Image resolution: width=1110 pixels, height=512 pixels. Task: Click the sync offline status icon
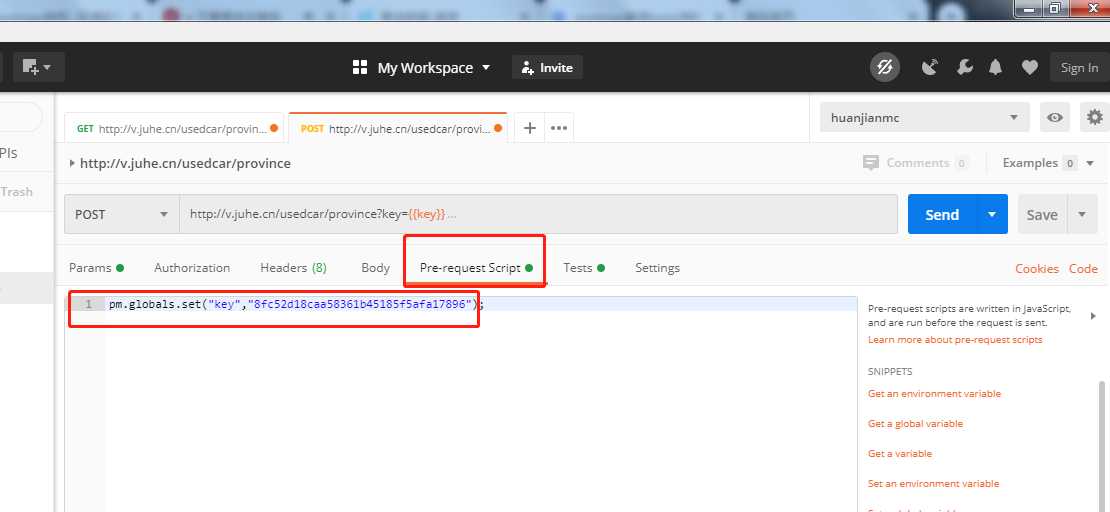885,68
